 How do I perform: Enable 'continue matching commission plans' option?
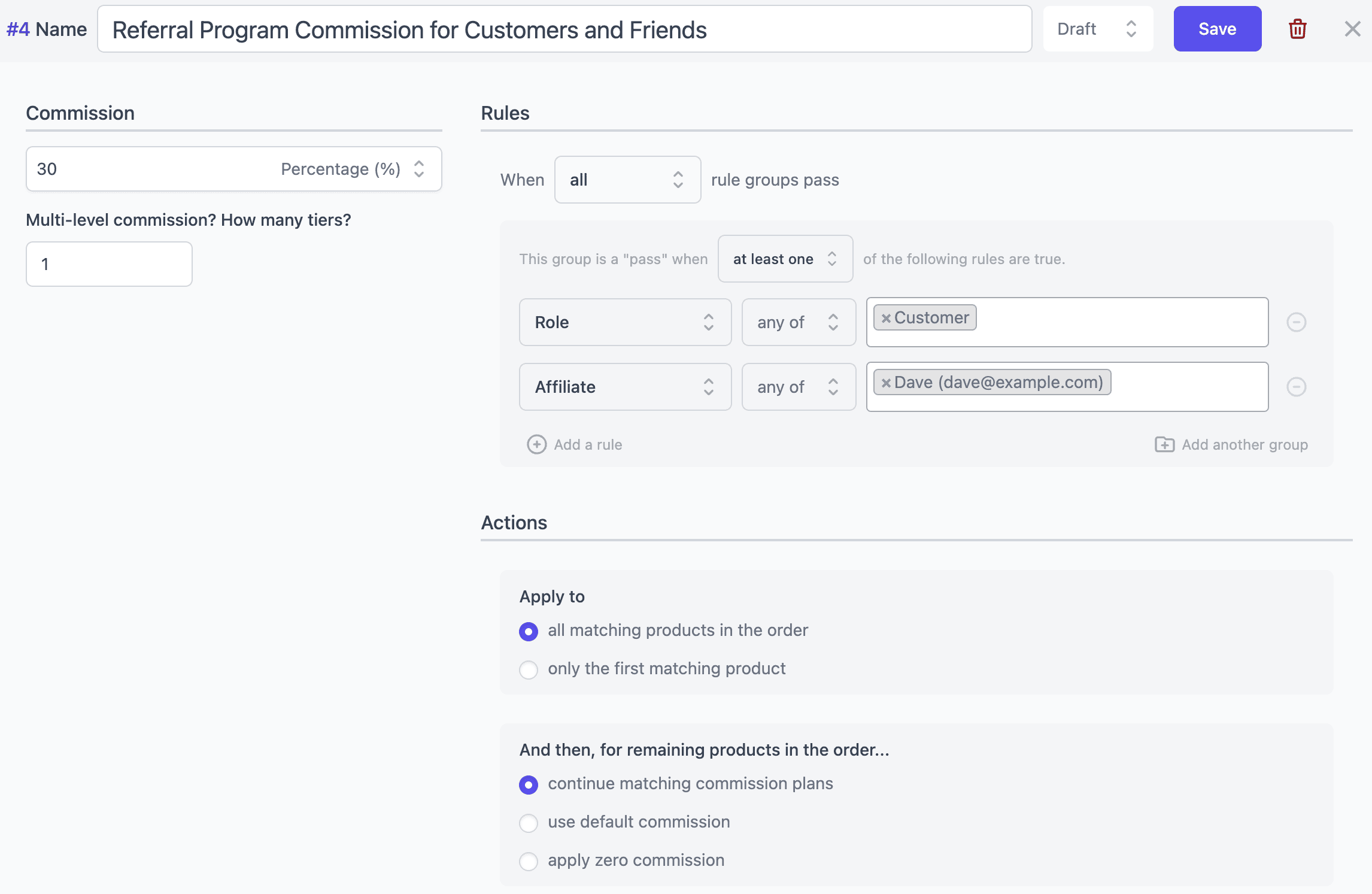click(528, 783)
